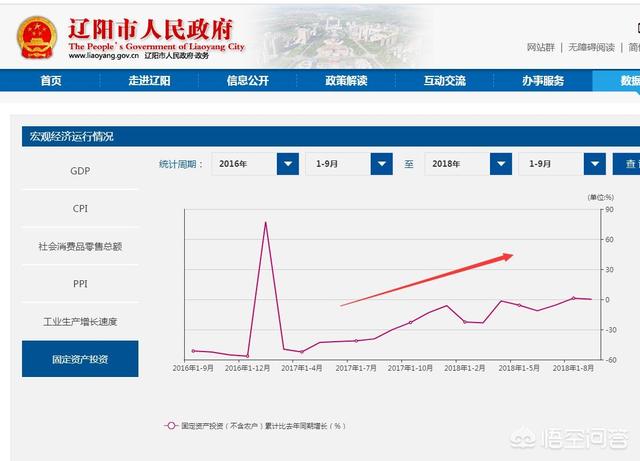Show 社会消费品零售总额 indicator chart
The image size is (640, 461).
[80, 246]
